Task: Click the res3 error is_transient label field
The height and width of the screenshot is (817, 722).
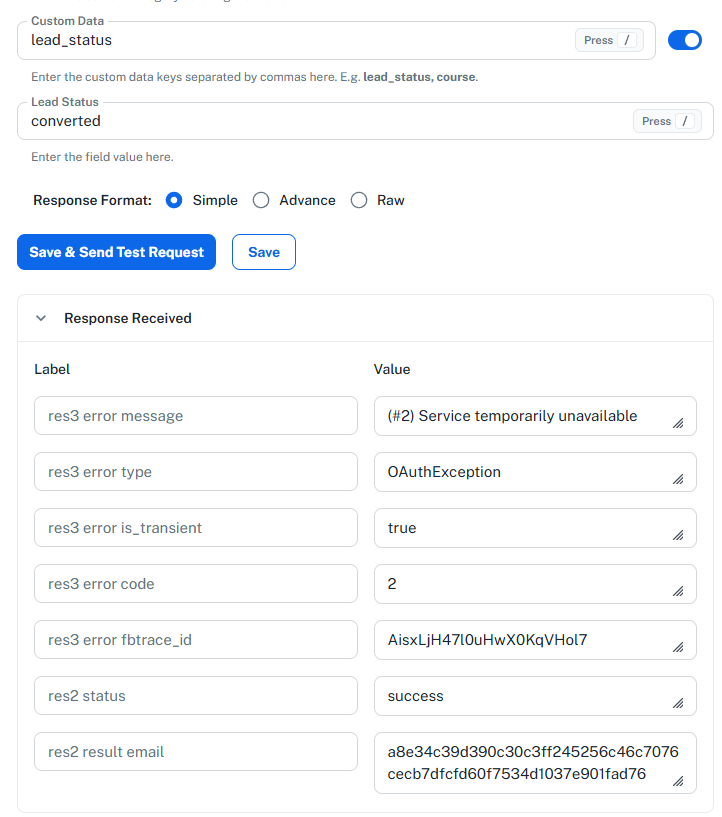Action: pyautogui.click(x=196, y=528)
